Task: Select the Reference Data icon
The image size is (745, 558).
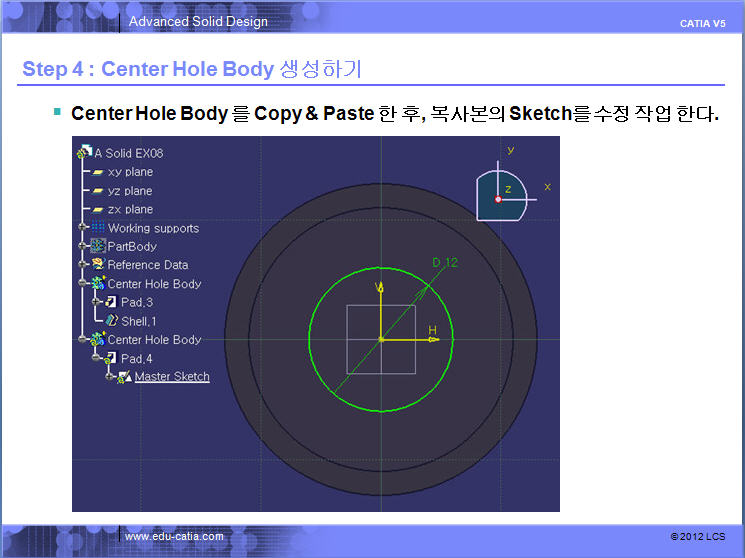Action: pos(98,265)
